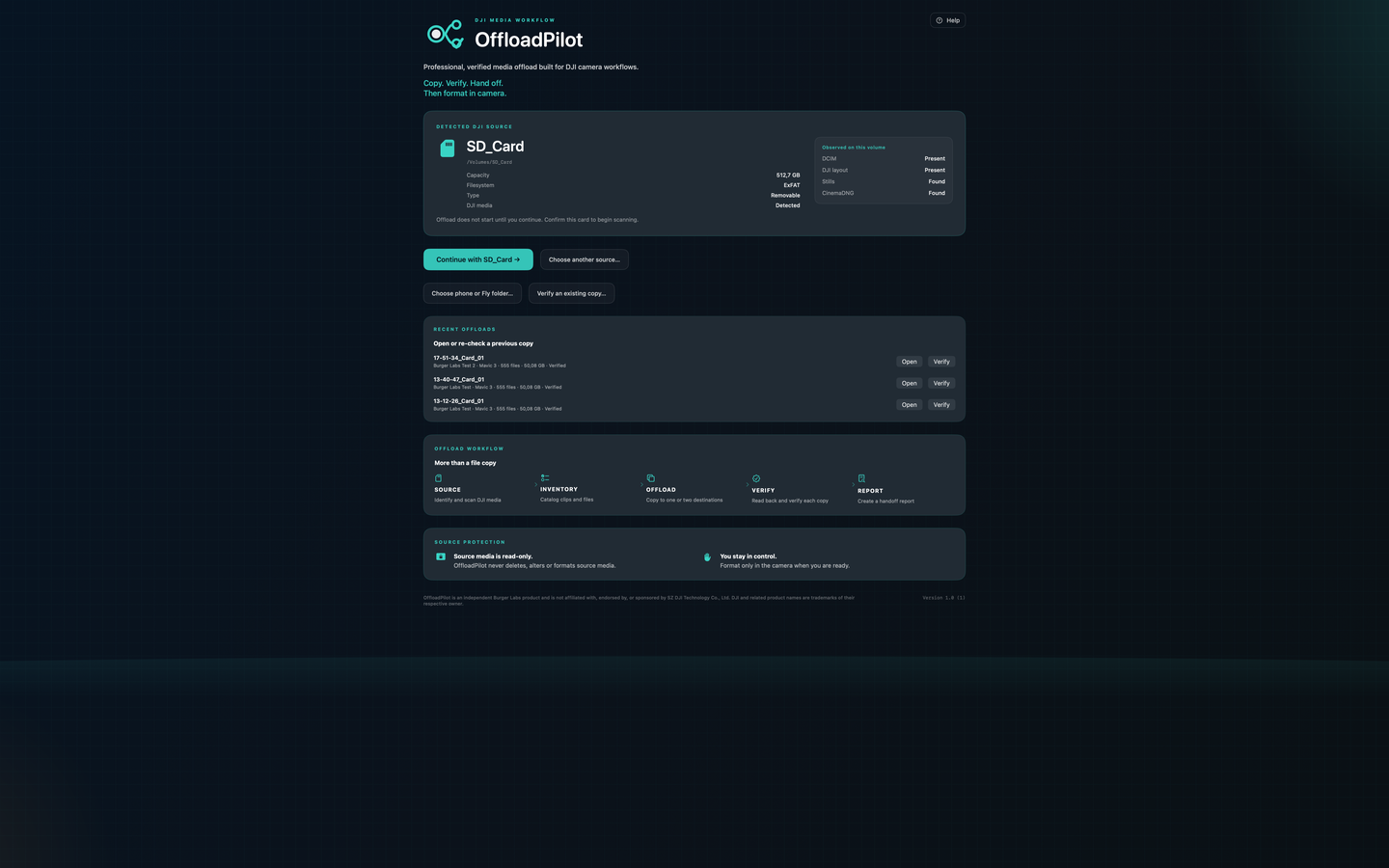This screenshot has height=868, width=1389.
Task: Click the OffloadPilot title text
Action: [529, 40]
